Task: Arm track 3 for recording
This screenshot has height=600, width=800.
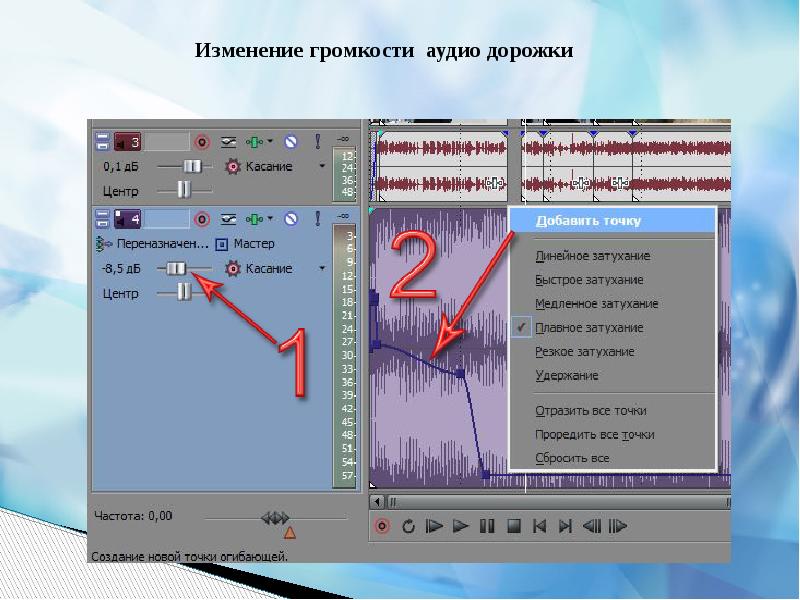Action: pyautogui.click(x=201, y=142)
